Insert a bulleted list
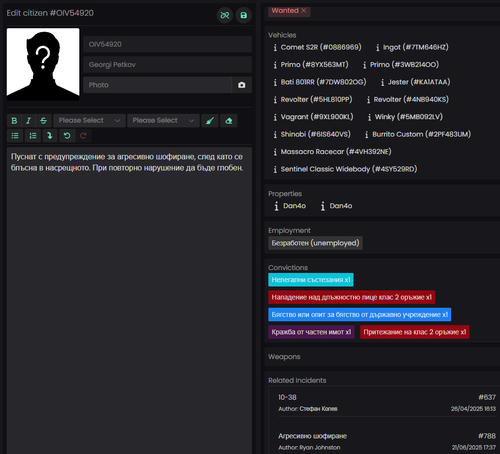 pyautogui.click(x=15, y=136)
